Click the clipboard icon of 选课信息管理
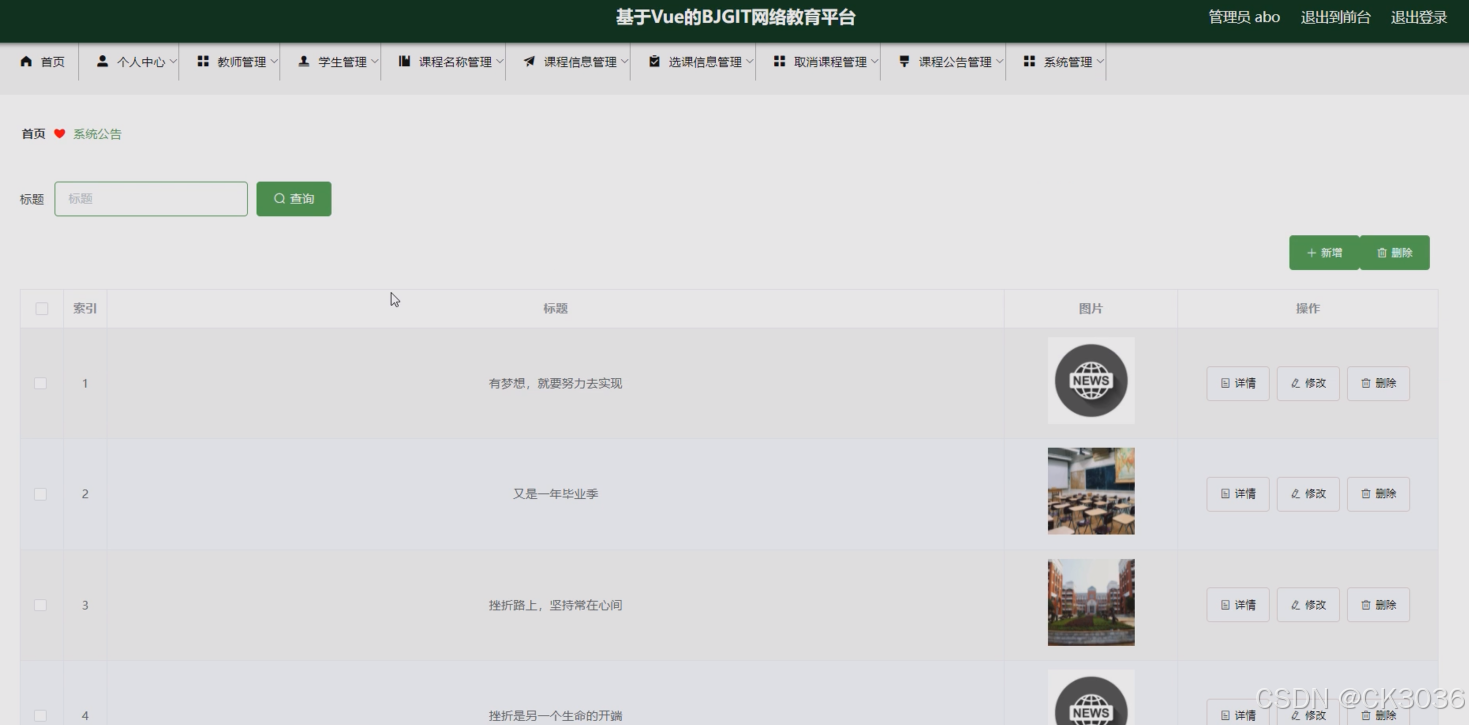 (654, 61)
